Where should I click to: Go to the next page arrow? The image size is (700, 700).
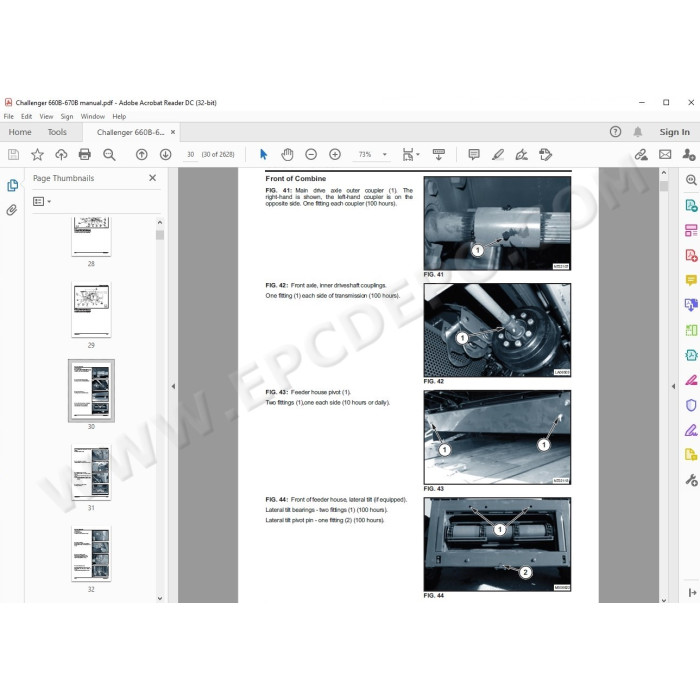165,154
